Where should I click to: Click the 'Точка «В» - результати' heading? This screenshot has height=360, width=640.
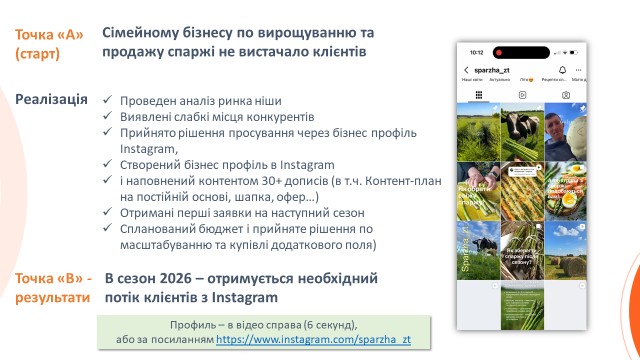(53, 288)
